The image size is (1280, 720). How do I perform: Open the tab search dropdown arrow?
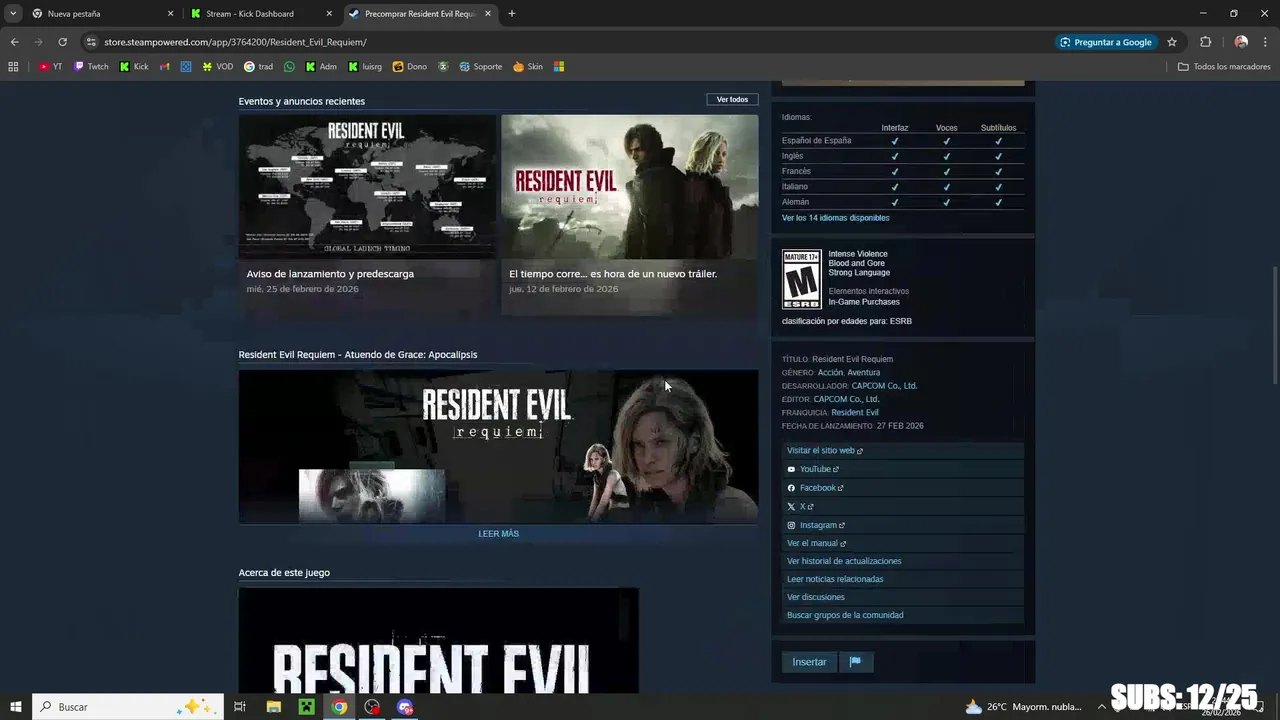point(13,14)
